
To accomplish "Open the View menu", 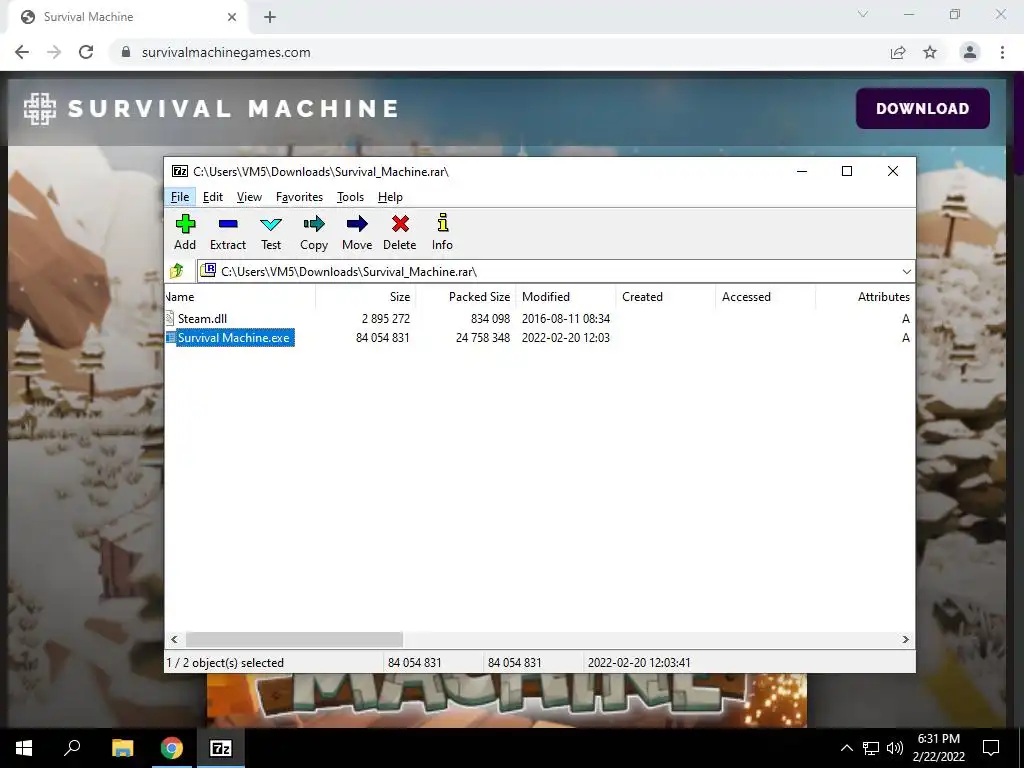I will pyautogui.click(x=249, y=197).
